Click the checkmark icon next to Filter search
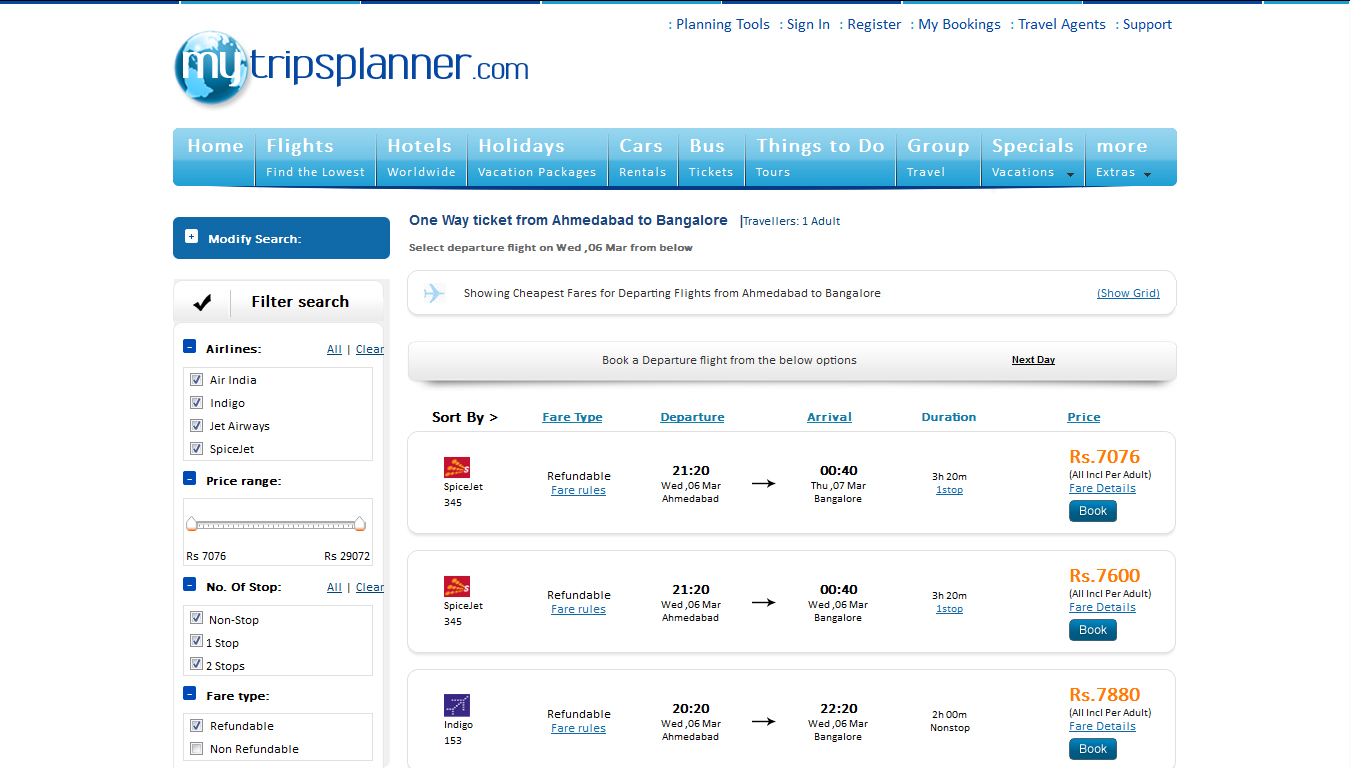The height and width of the screenshot is (768, 1350). click(202, 302)
